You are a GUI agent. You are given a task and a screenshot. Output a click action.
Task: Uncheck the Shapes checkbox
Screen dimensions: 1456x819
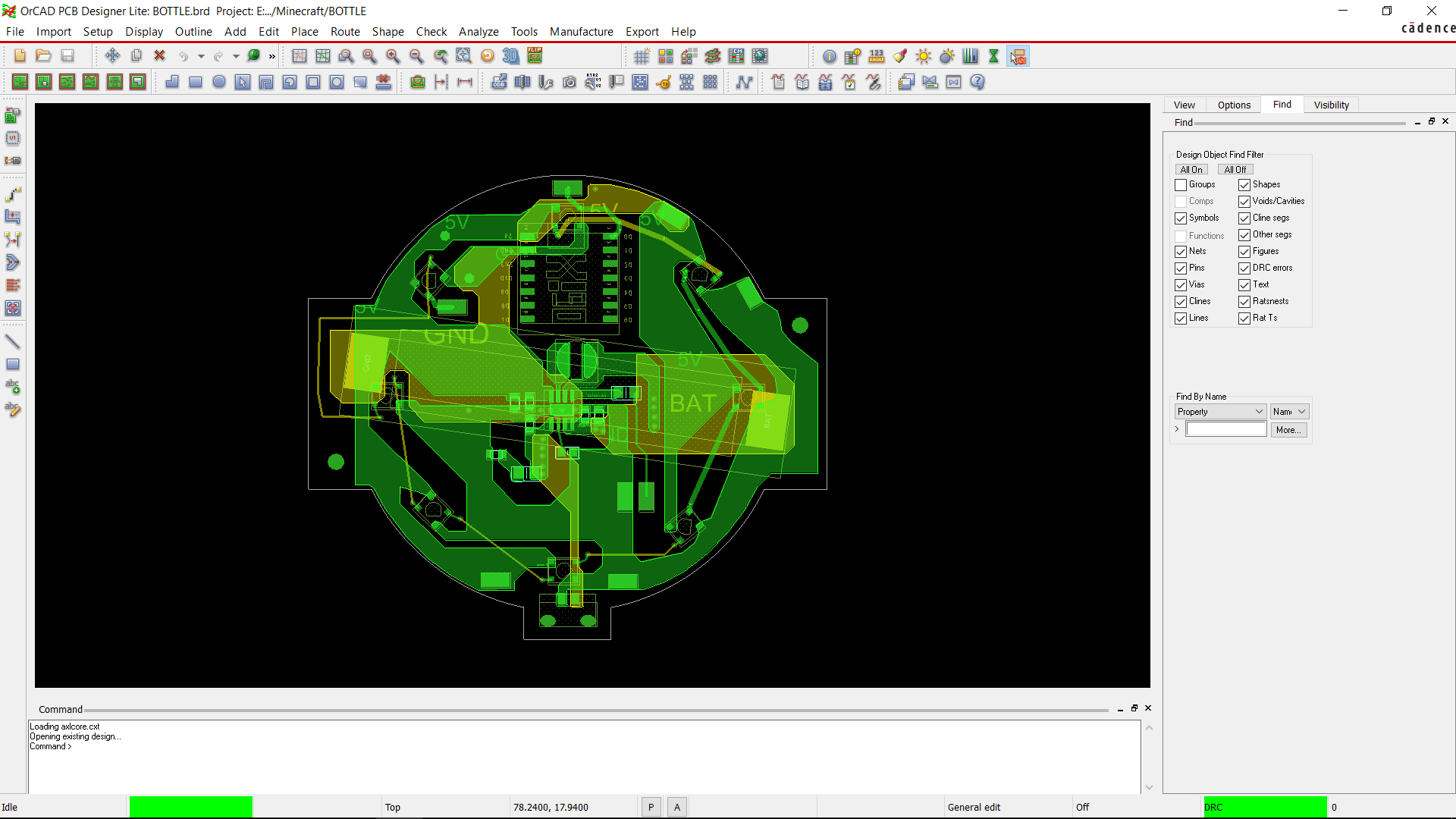[1244, 185]
